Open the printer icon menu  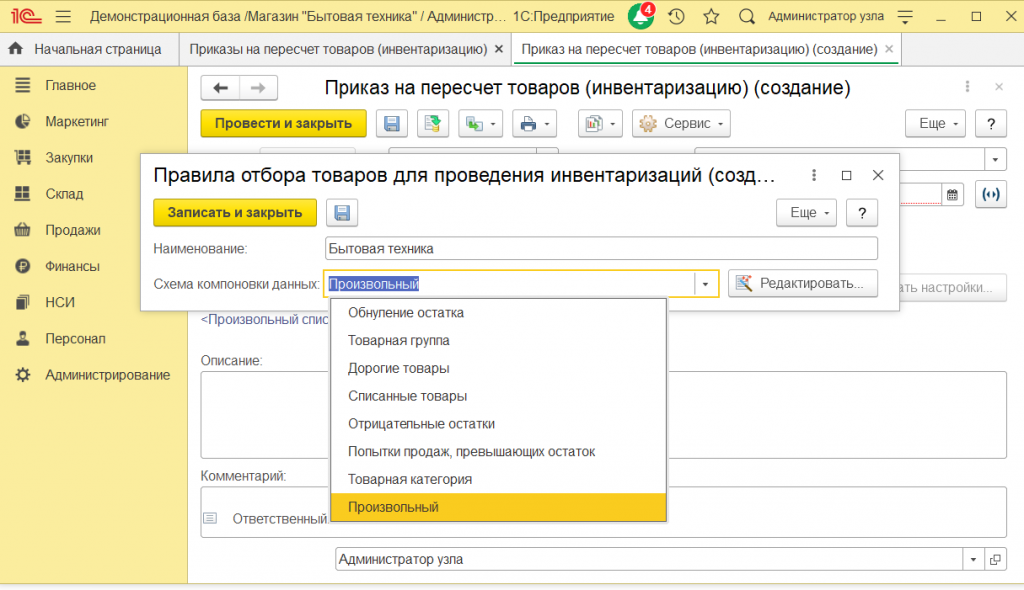[x=534, y=123]
